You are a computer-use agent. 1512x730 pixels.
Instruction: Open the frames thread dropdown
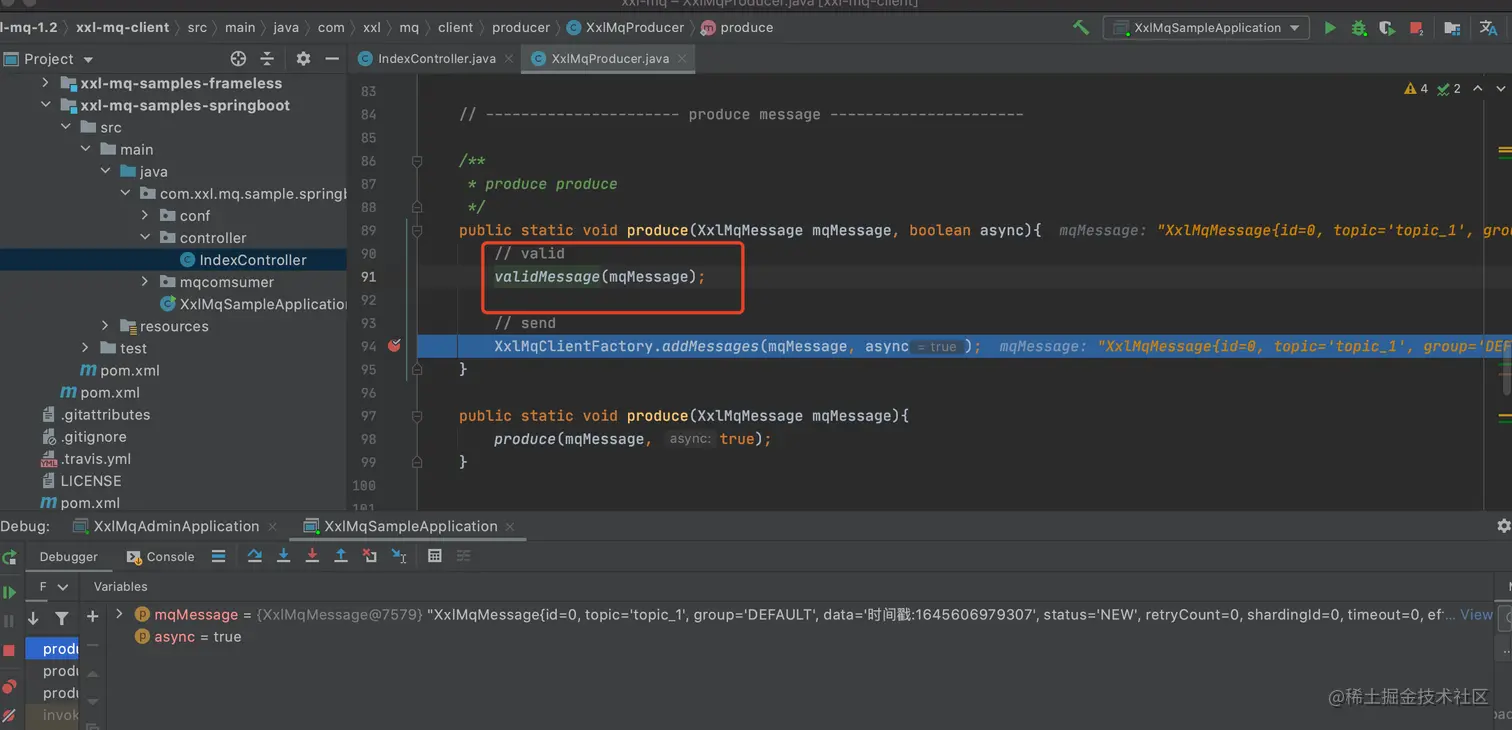54,587
